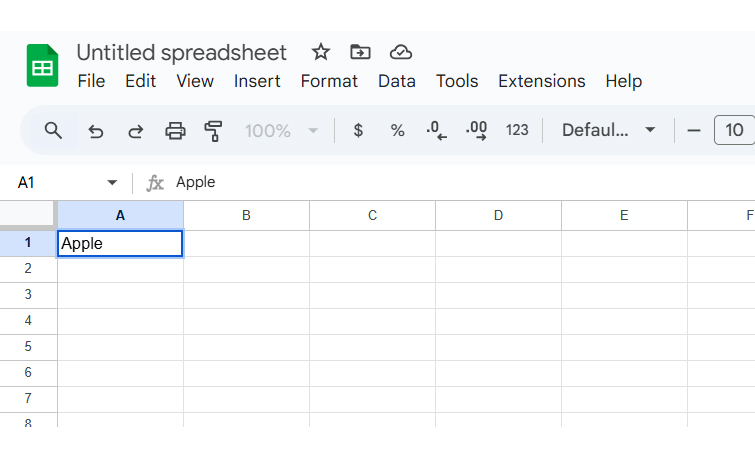Viewport: 755px width, 458px height.
Task: Click the redo arrow
Action: [135, 131]
